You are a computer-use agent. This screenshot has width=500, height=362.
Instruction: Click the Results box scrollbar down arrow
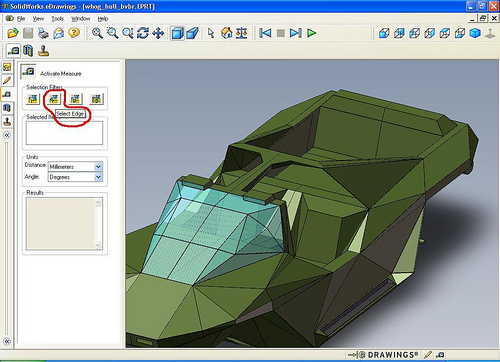98,245
